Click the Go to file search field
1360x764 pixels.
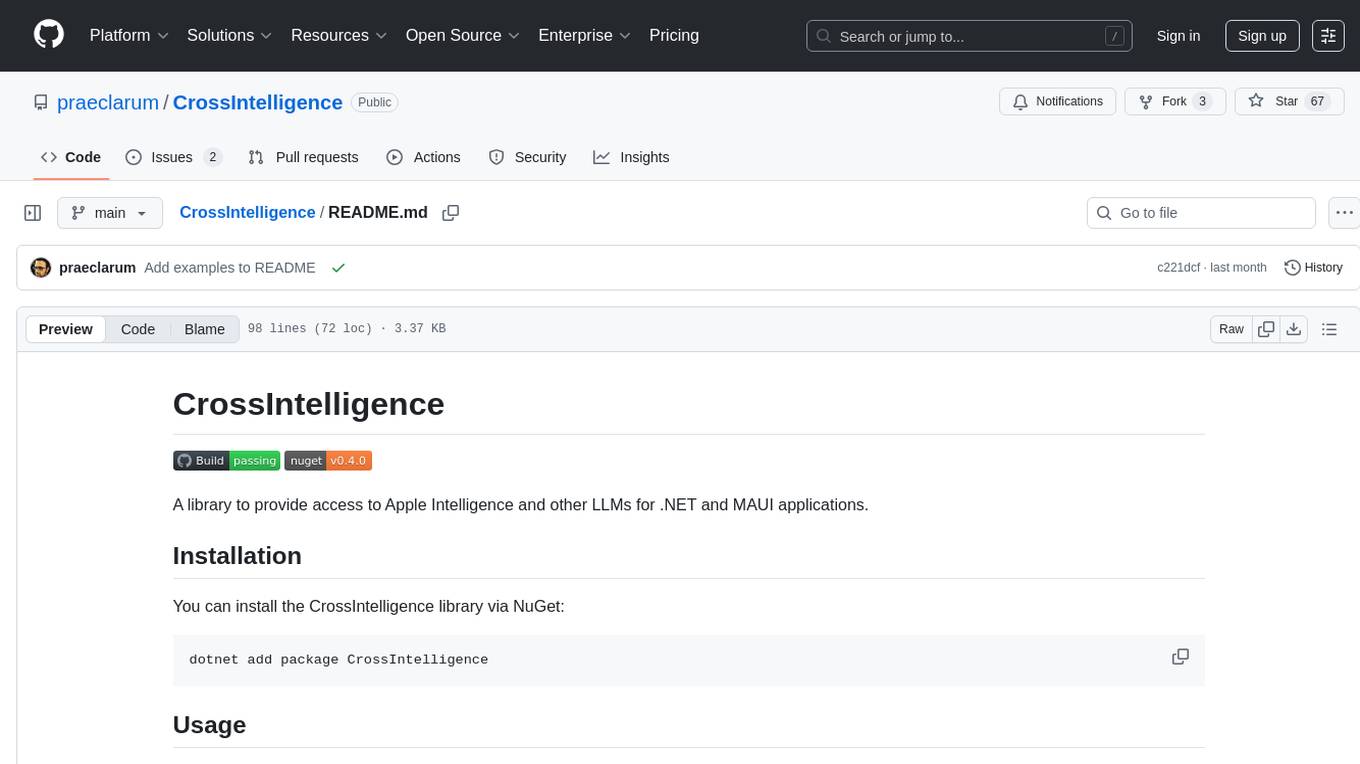point(1201,213)
